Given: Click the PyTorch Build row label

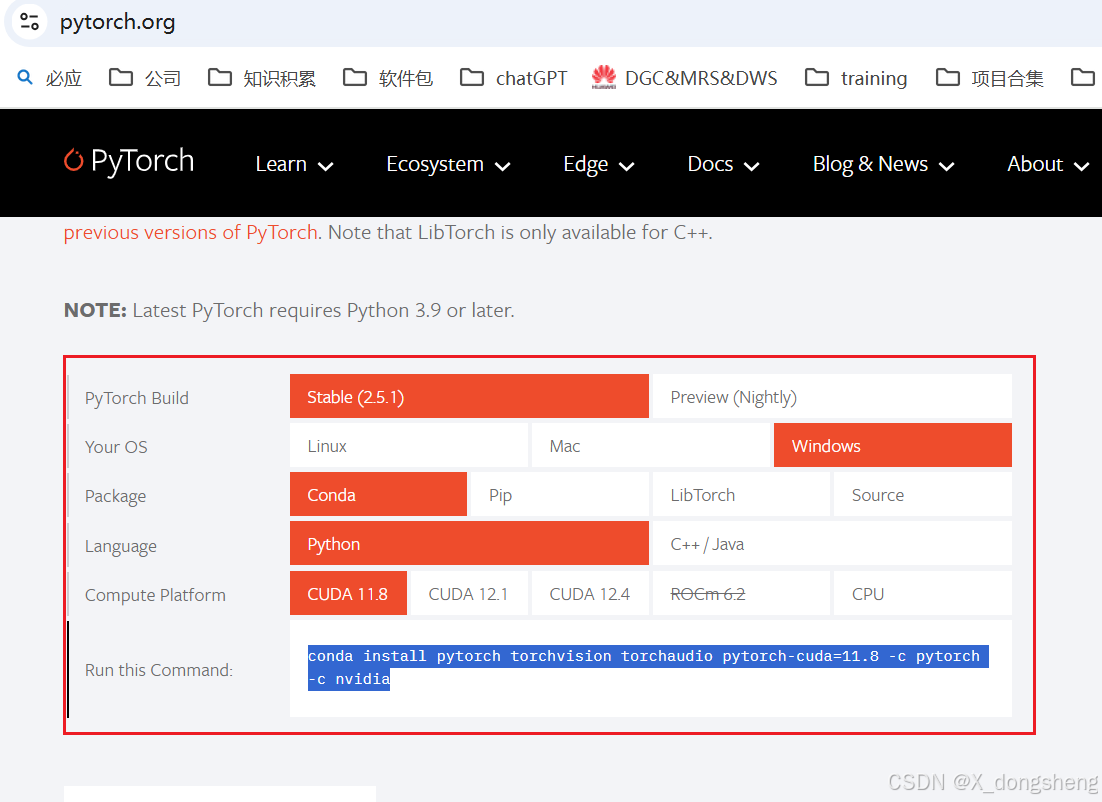Looking at the screenshot, I should pyautogui.click(x=136, y=398).
